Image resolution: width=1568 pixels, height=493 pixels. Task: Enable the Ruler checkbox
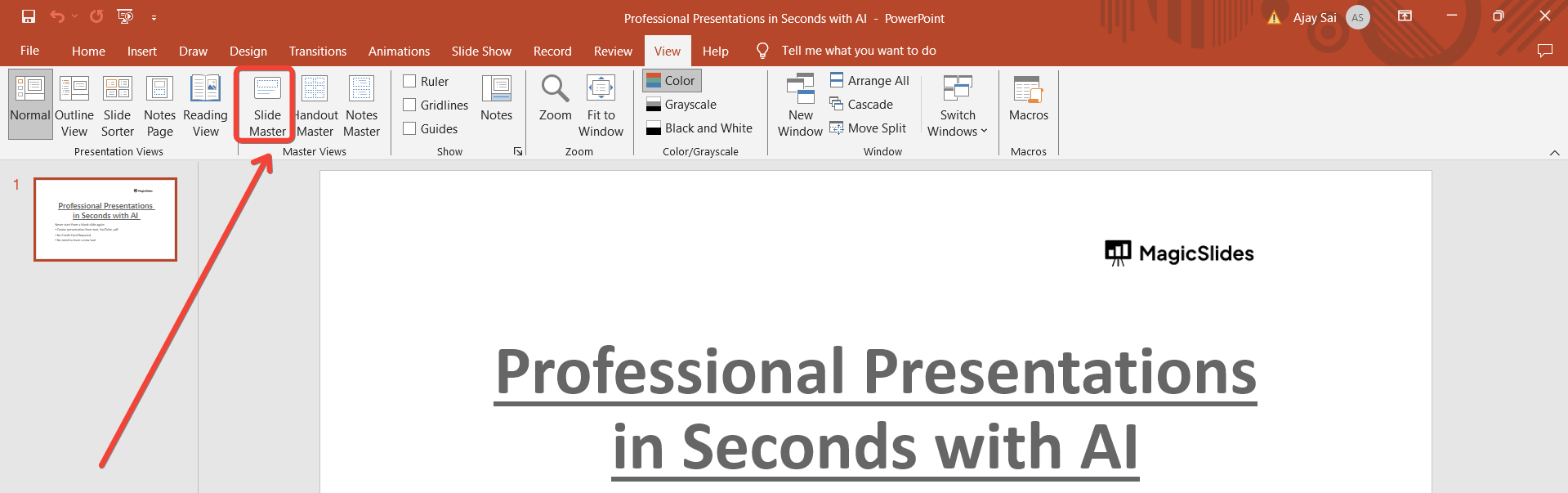409,81
